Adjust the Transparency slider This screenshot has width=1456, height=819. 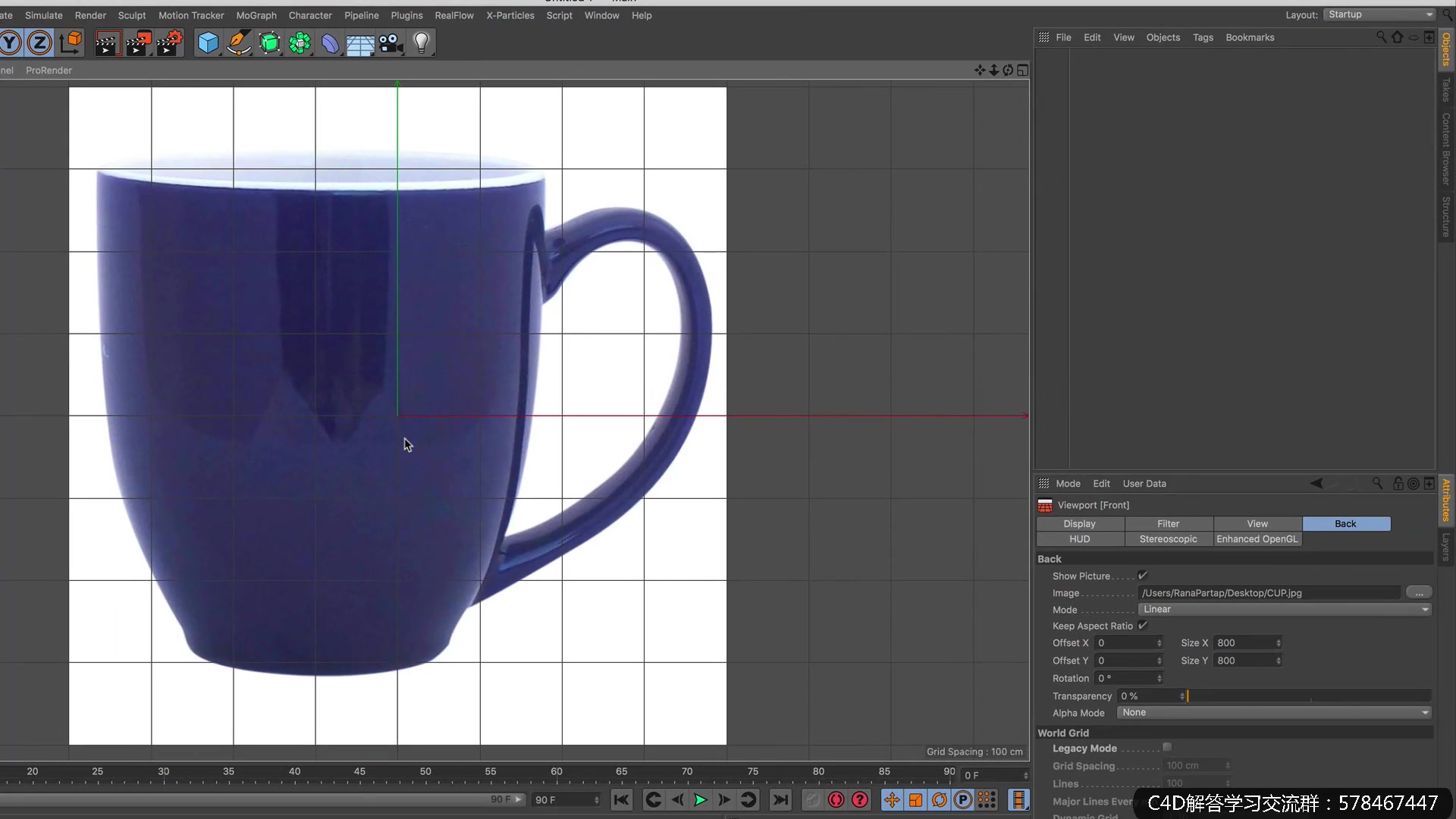(x=1308, y=696)
